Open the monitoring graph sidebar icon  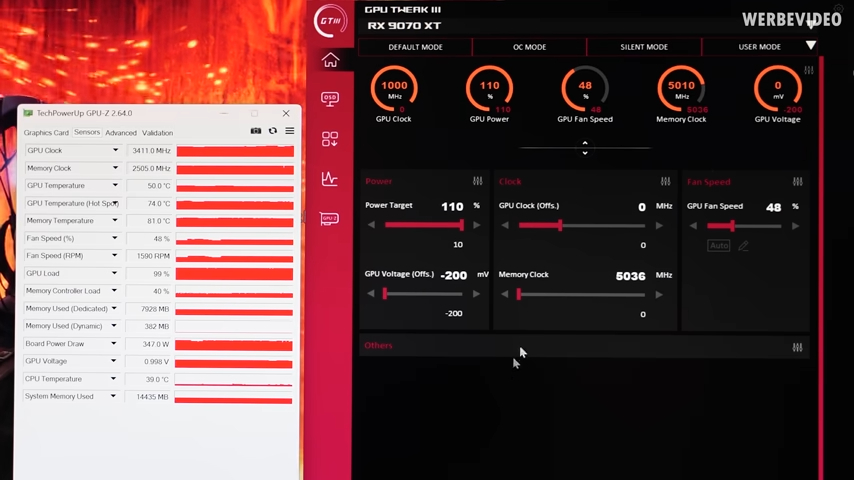point(330,179)
